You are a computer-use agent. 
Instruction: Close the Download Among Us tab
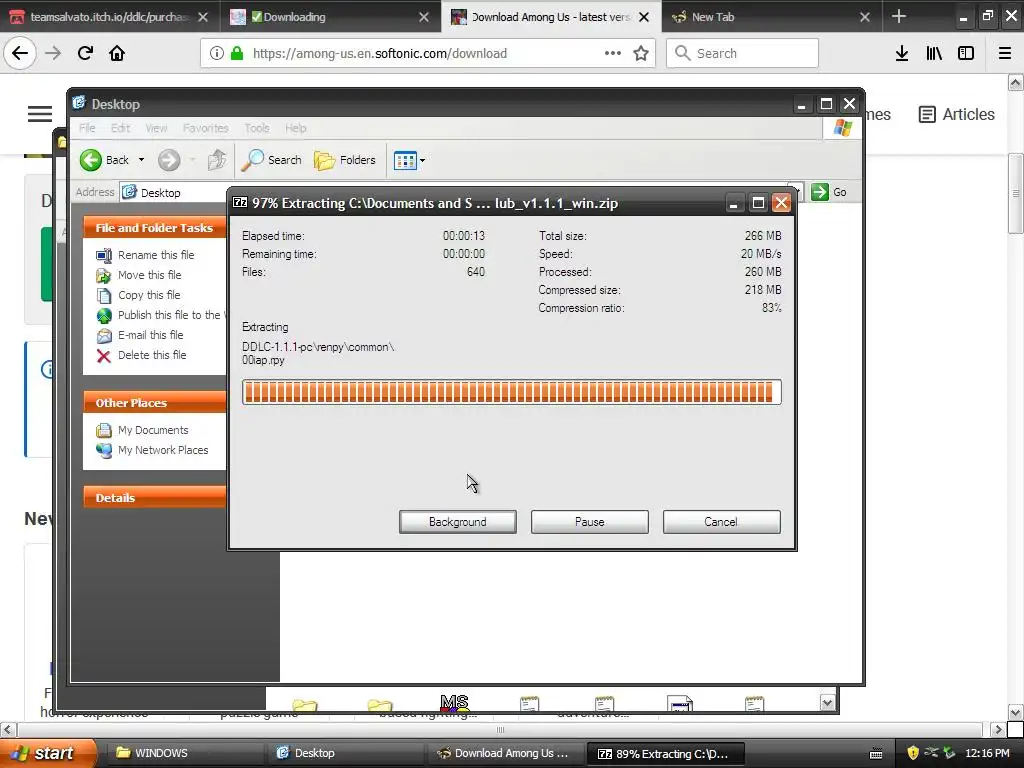pyautogui.click(x=644, y=17)
